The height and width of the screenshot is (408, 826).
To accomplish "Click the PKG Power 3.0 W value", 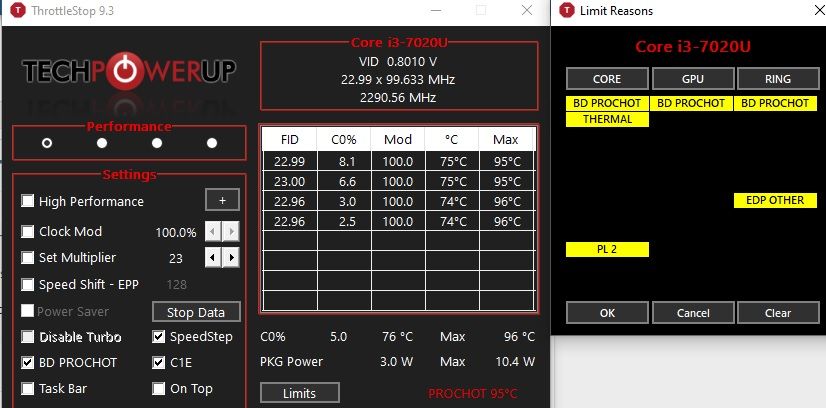I will coord(396,362).
